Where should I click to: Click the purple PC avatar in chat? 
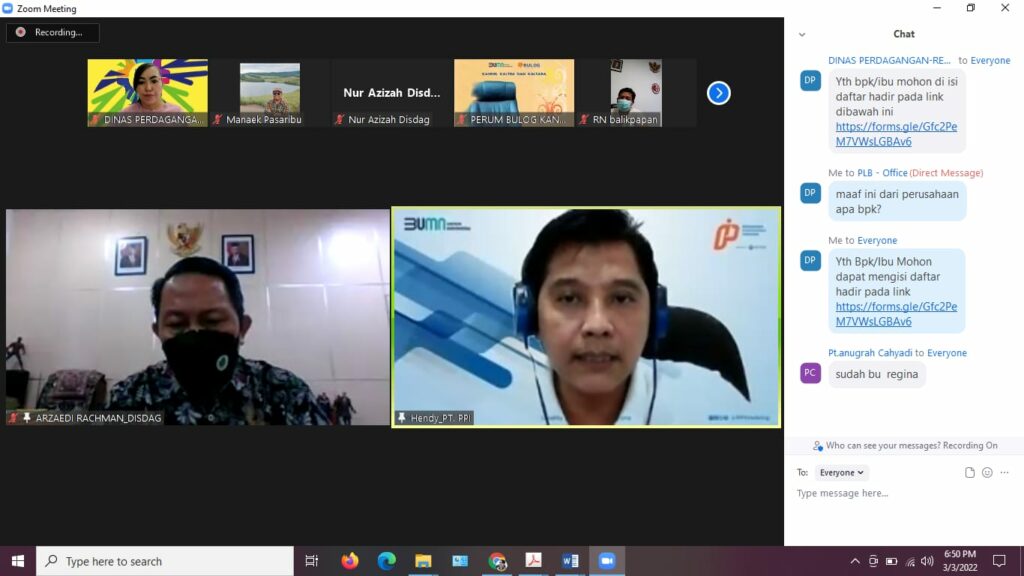[x=810, y=373]
